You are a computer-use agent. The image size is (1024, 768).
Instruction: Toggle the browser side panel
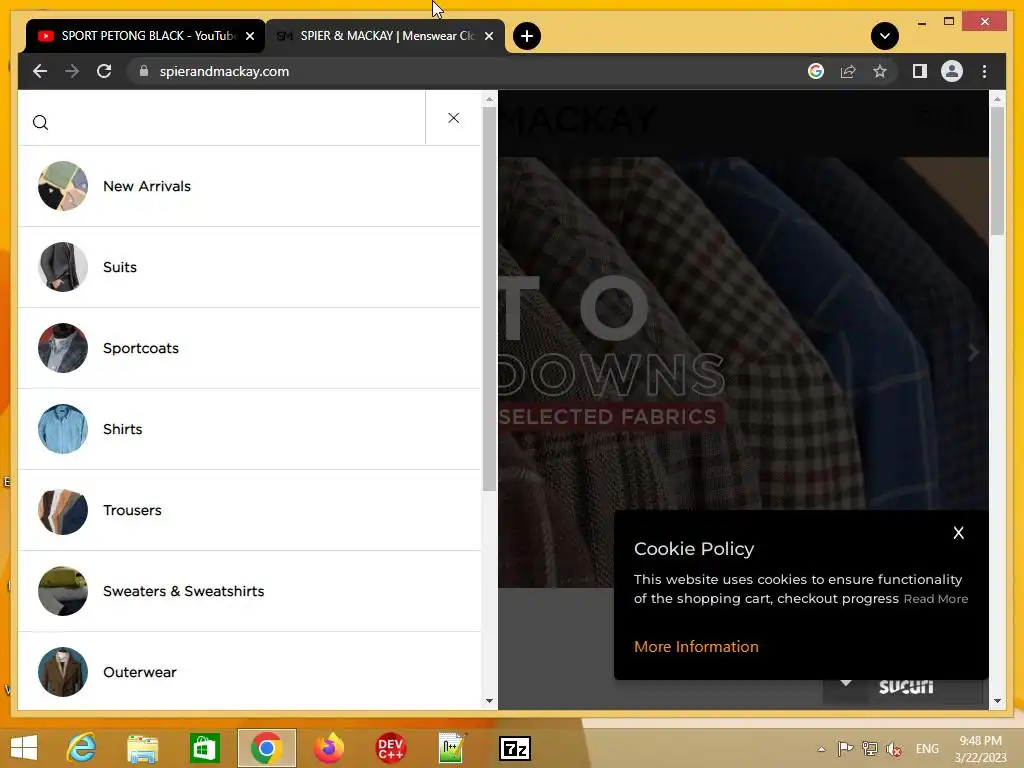(x=920, y=71)
